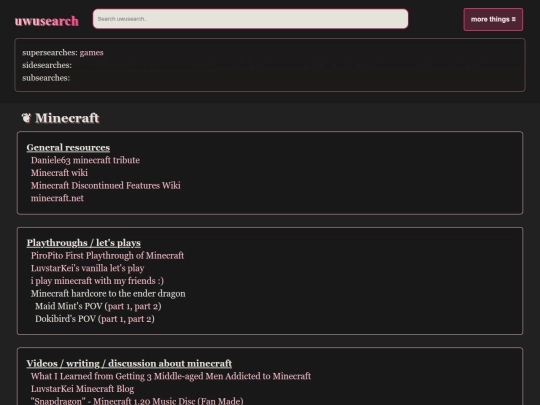Open the more things menu
The width and height of the screenshot is (540, 405).
coord(493,19)
